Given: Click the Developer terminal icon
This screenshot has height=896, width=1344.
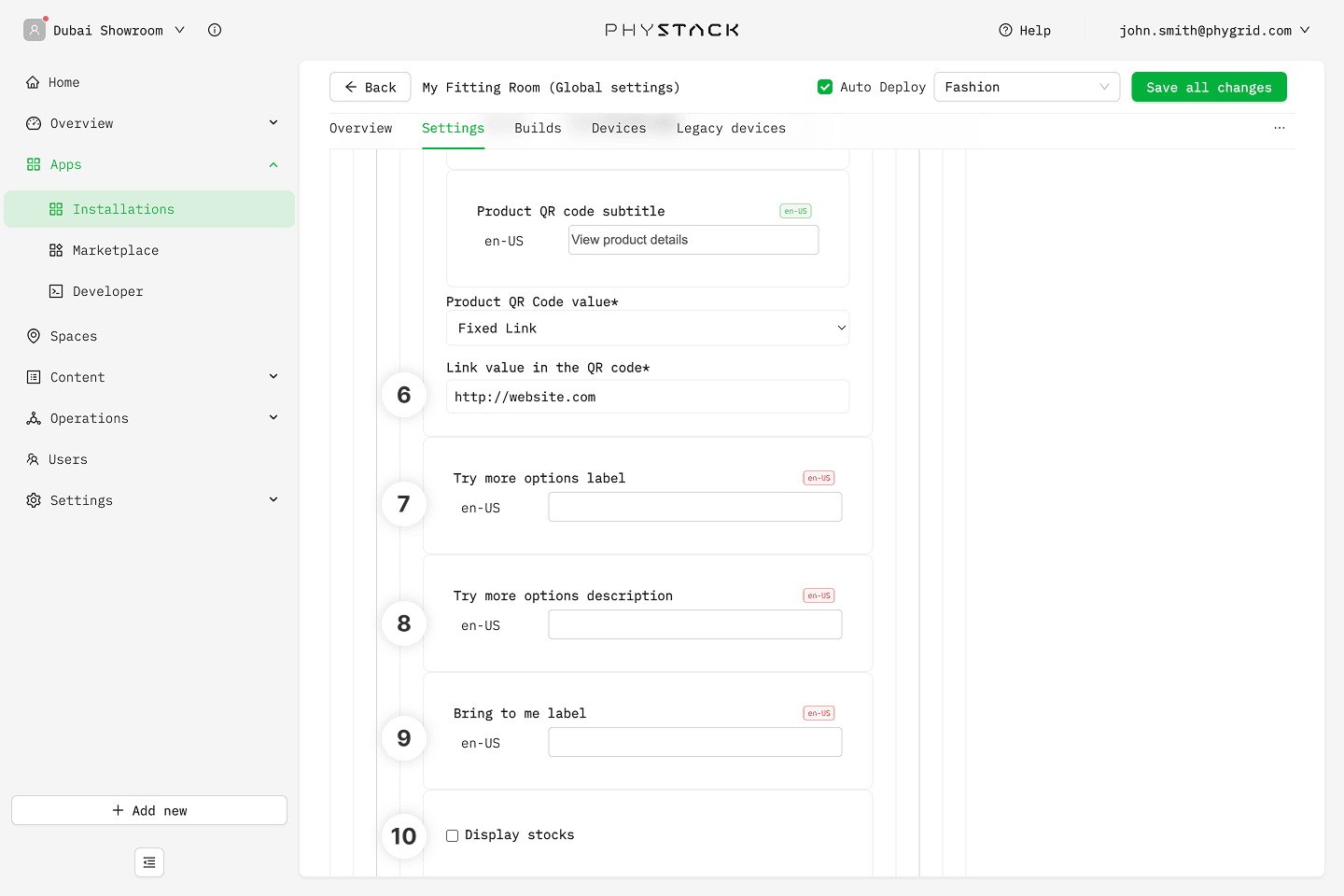Looking at the screenshot, I should coord(56,291).
